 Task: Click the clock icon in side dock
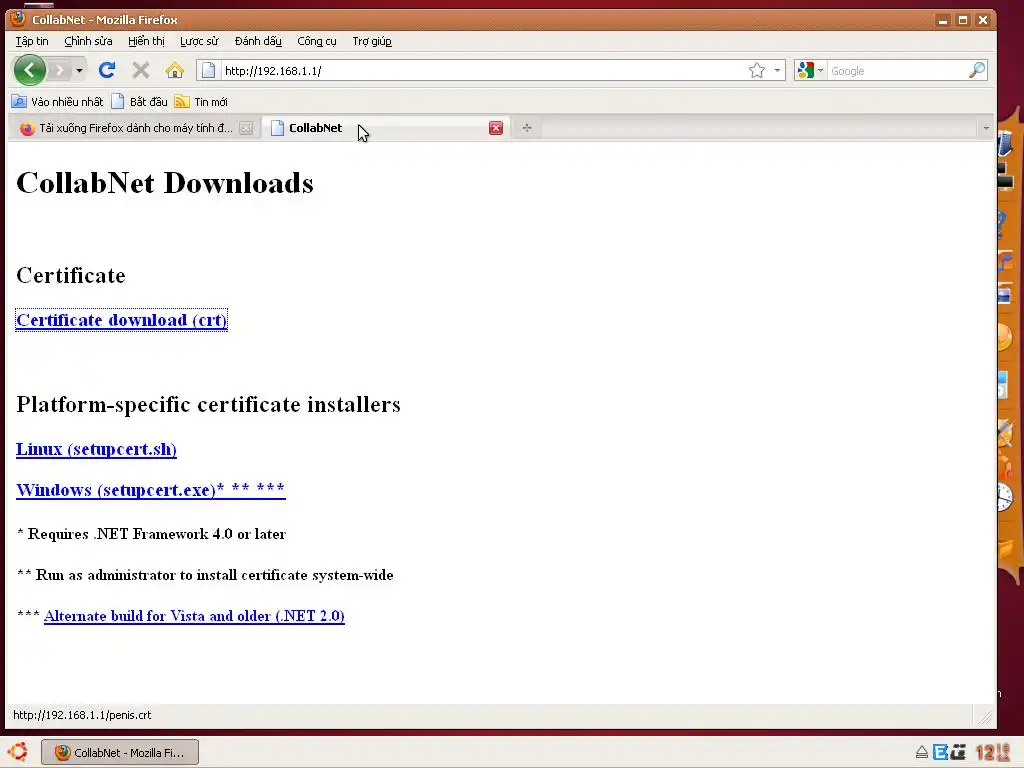pos(1005,498)
